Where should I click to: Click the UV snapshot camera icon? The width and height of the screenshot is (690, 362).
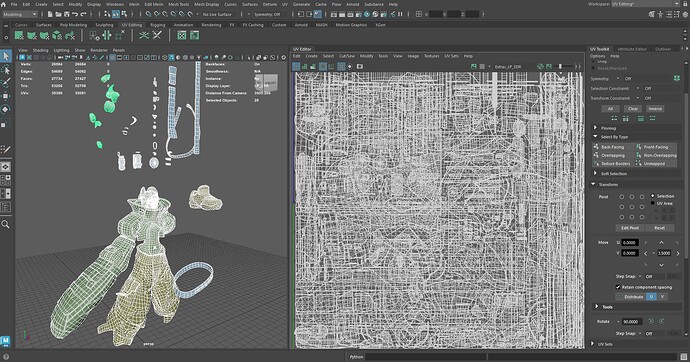pos(360,66)
